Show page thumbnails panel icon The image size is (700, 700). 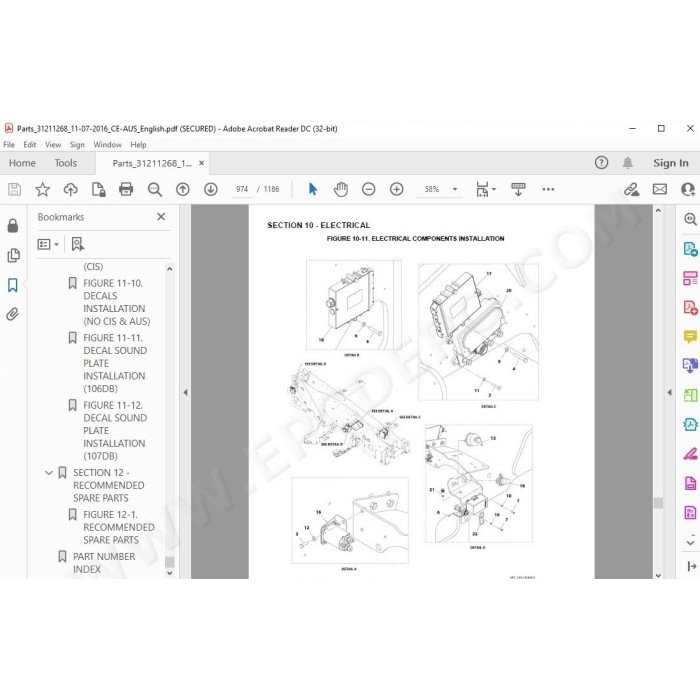point(13,255)
